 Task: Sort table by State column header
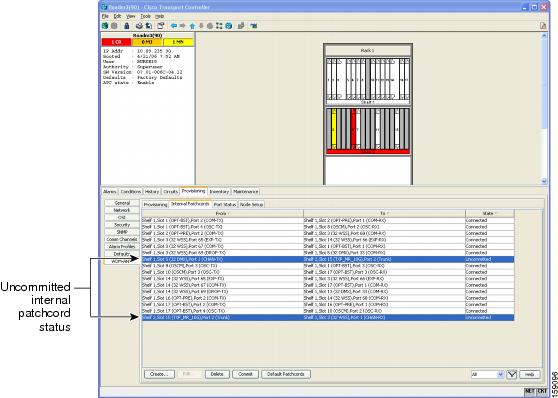click(x=489, y=213)
